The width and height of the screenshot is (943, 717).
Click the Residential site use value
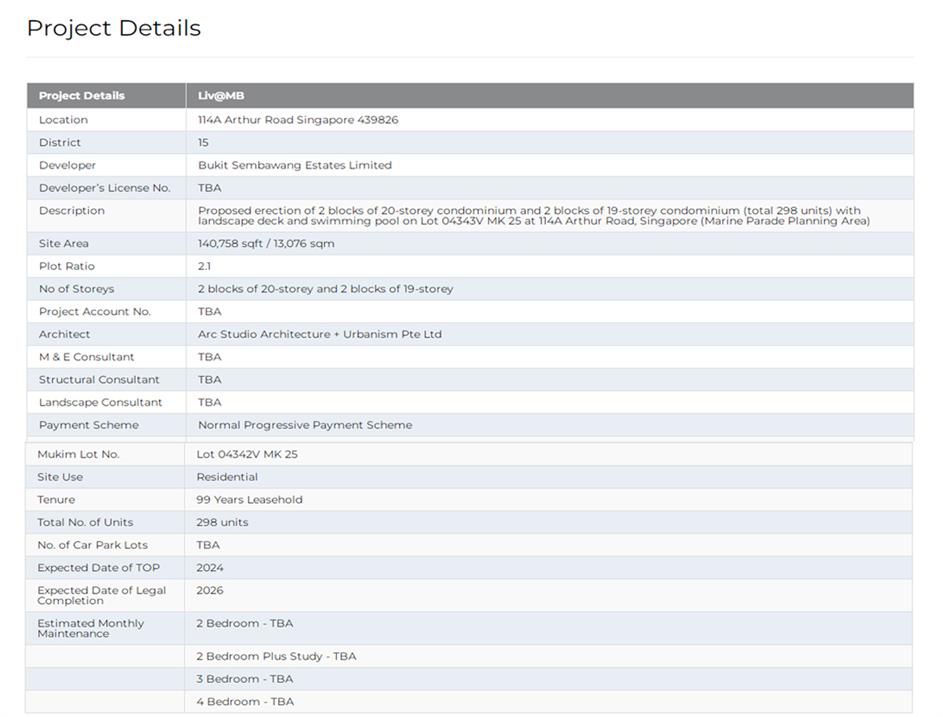tap(227, 477)
